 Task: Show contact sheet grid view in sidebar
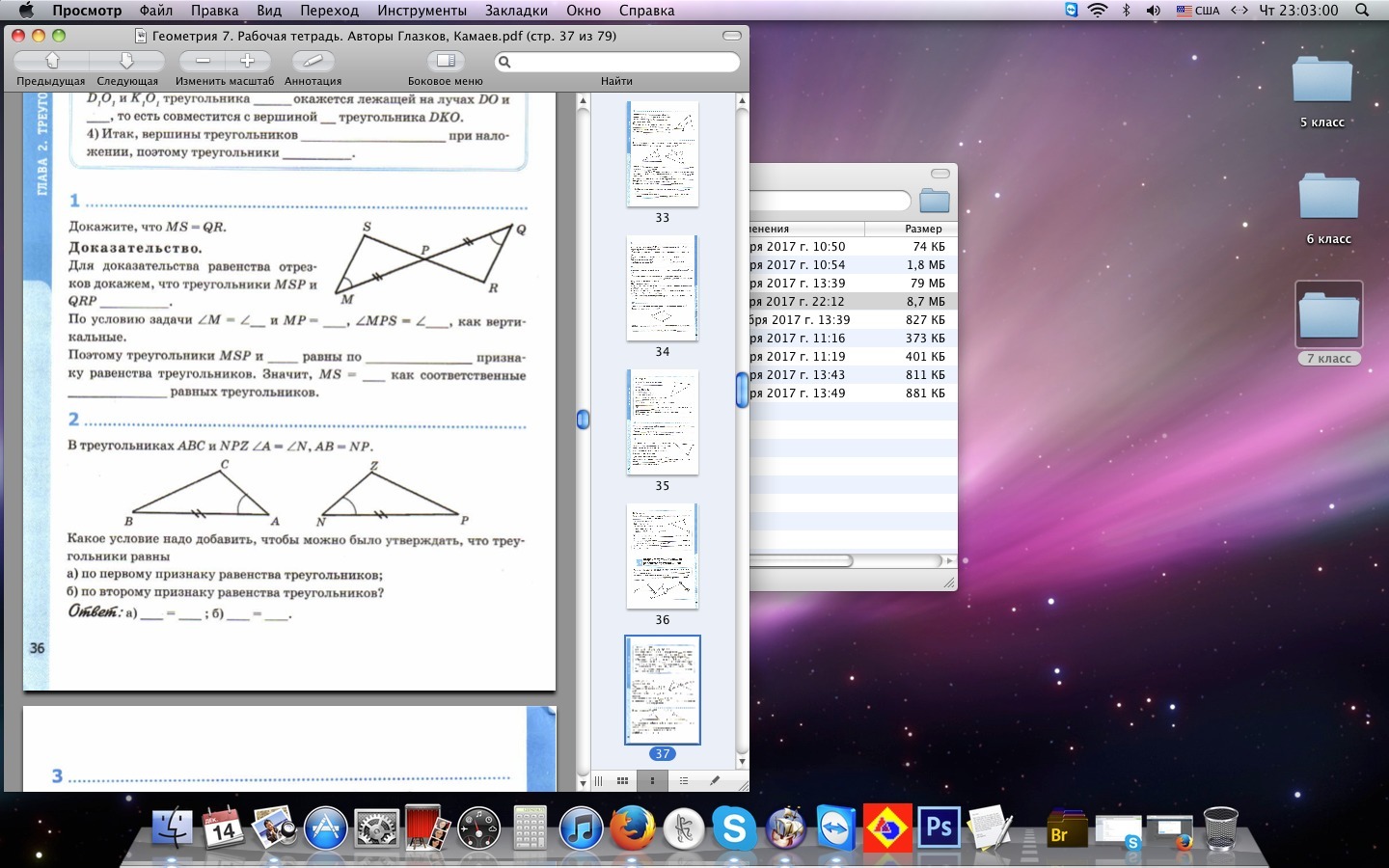point(623,781)
